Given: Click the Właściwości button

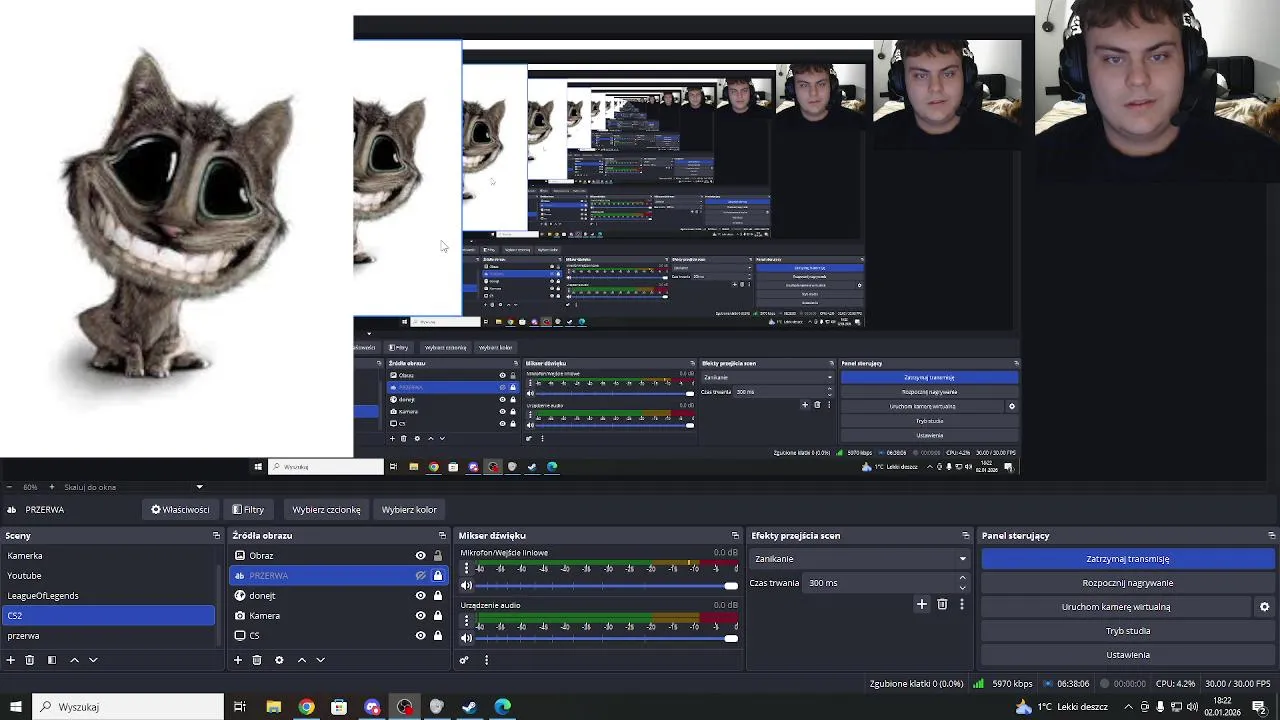Looking at the screenshot, I should [x=181, y=510].
